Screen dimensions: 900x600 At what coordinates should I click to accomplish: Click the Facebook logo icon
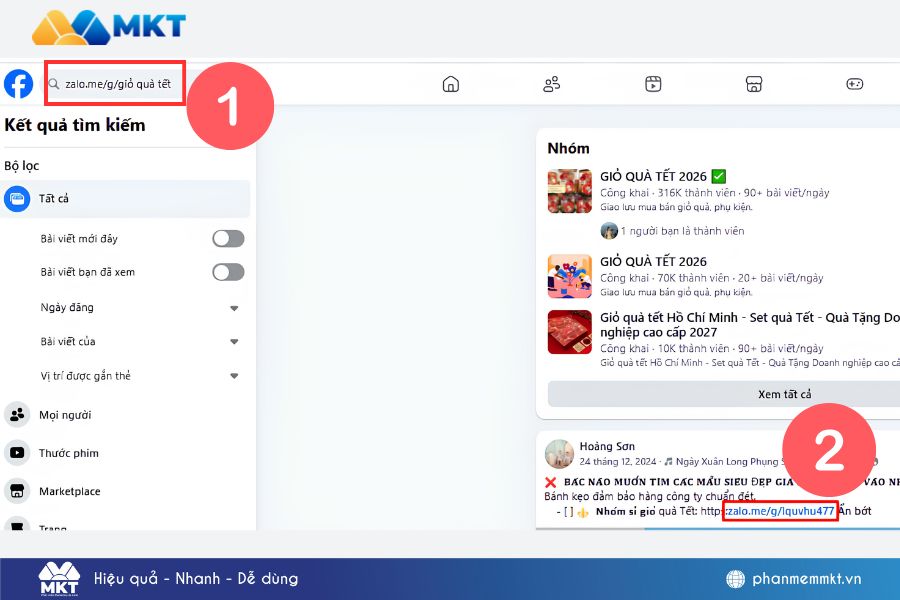point(18,84)
